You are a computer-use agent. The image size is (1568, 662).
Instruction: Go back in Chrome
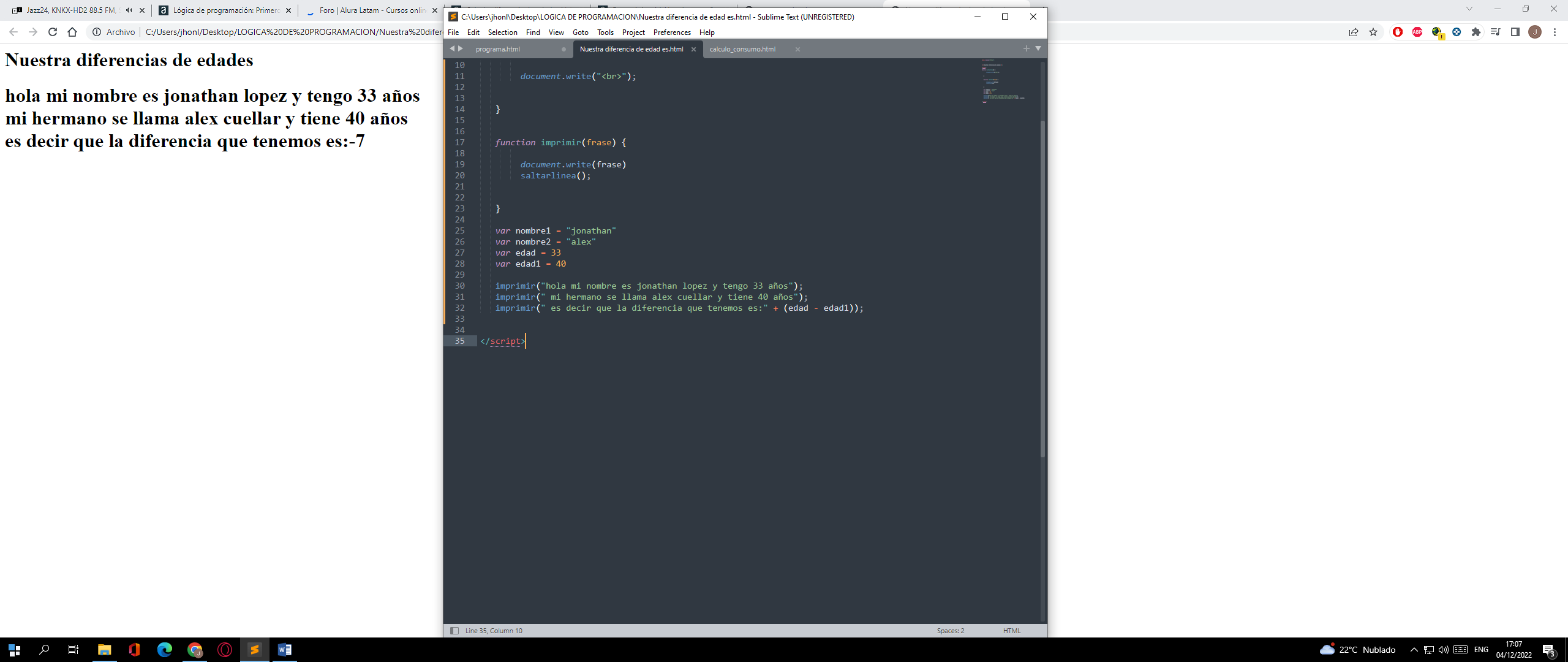[x=13, y=32]
